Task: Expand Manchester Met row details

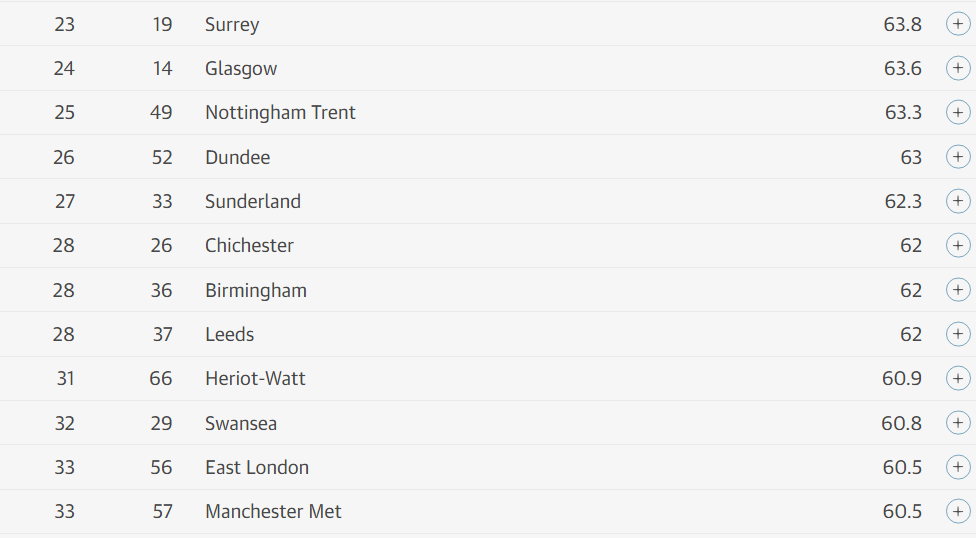Action: coord(957,511)
